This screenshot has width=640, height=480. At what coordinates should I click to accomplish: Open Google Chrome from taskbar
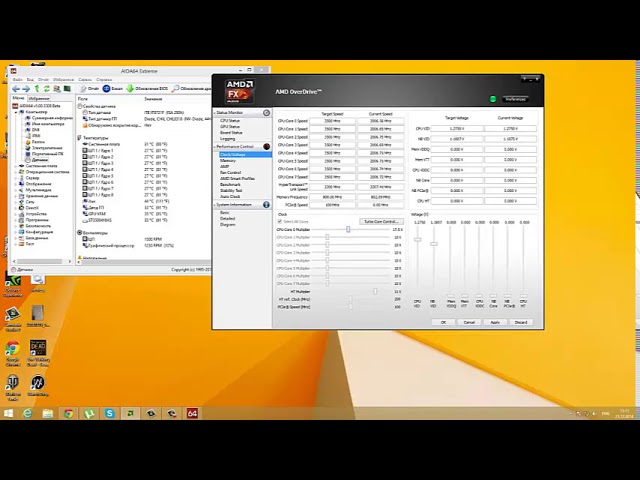[x=69, y=413]
